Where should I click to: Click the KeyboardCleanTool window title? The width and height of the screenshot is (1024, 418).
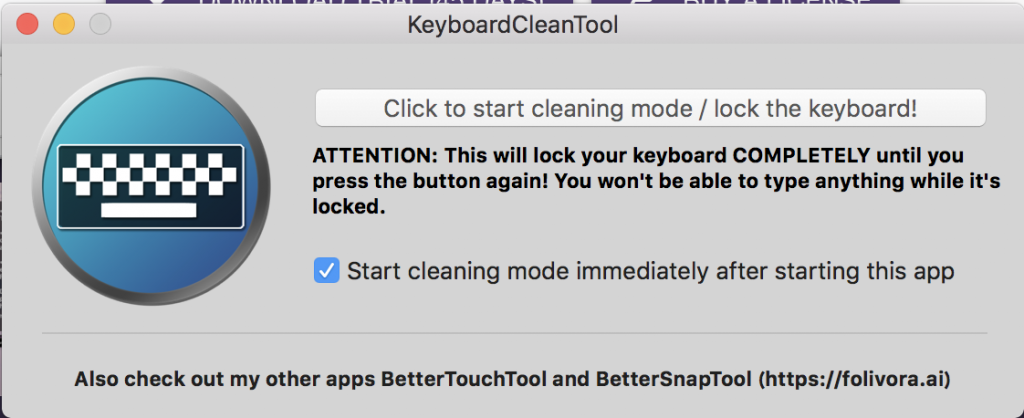click(512, 24)
